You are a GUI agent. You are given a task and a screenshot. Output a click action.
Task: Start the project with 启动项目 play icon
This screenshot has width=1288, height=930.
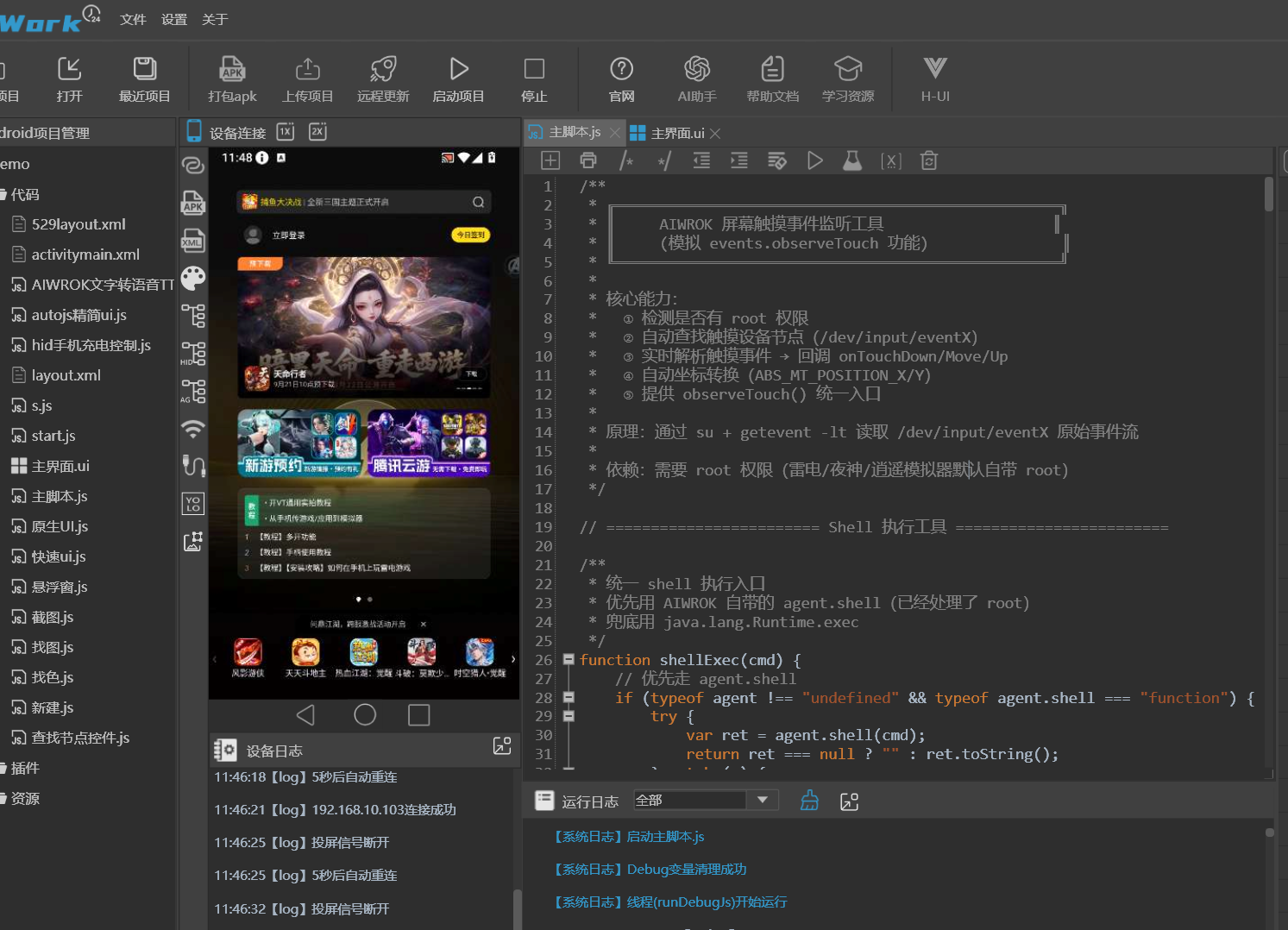tap(458, 69)
